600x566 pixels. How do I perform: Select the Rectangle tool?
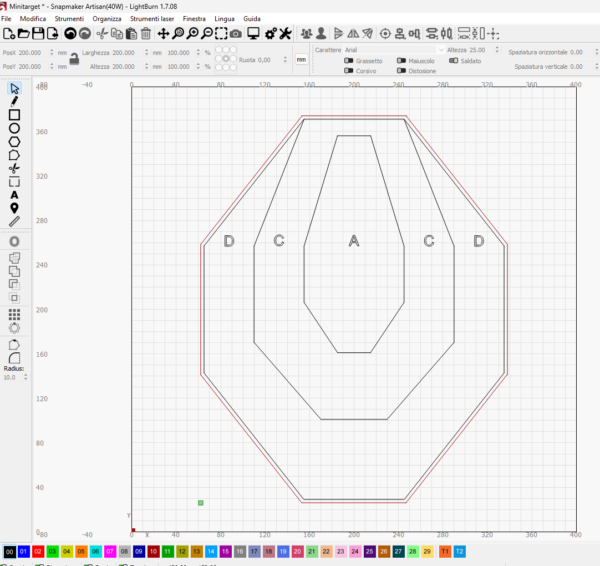coord(14,115)
